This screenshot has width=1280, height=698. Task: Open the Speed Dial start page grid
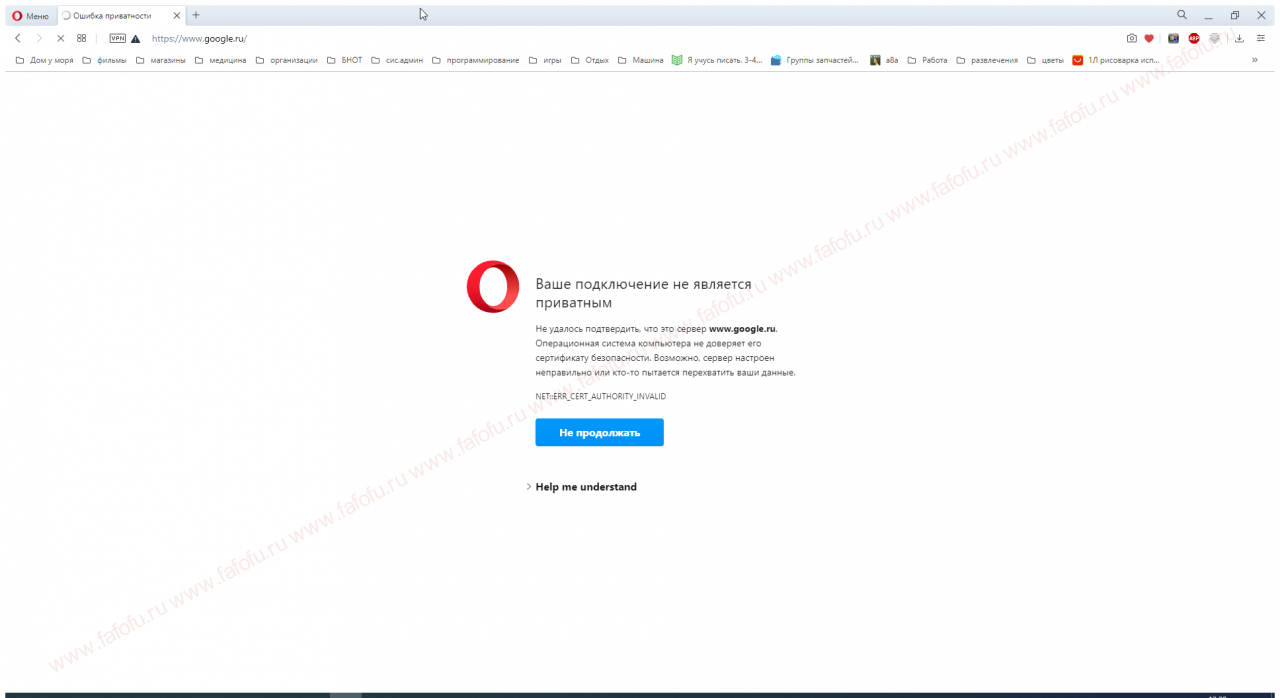(82, 38)
